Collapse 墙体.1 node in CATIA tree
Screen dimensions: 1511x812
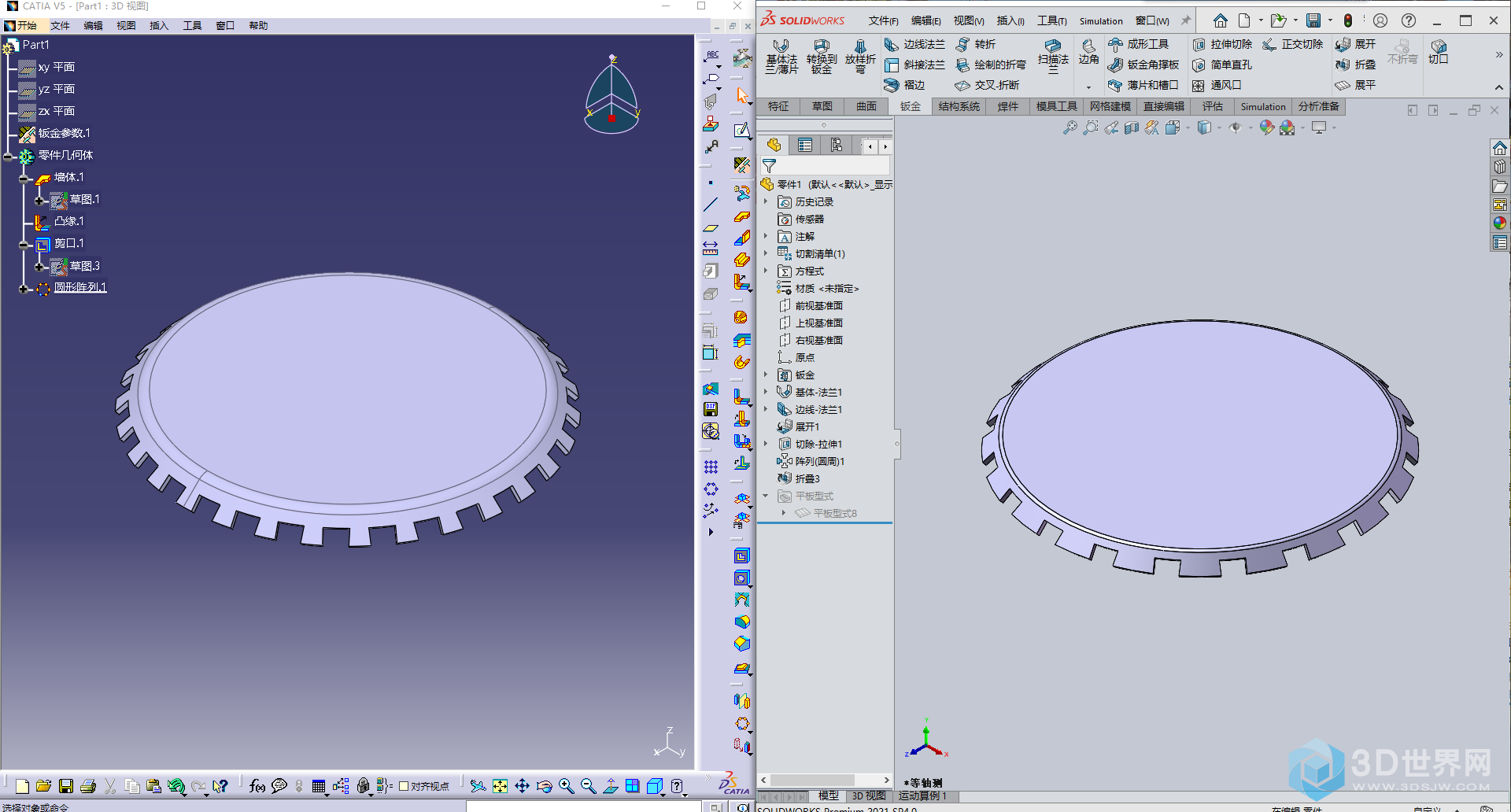pyautogui.click(x=24, y=179)
